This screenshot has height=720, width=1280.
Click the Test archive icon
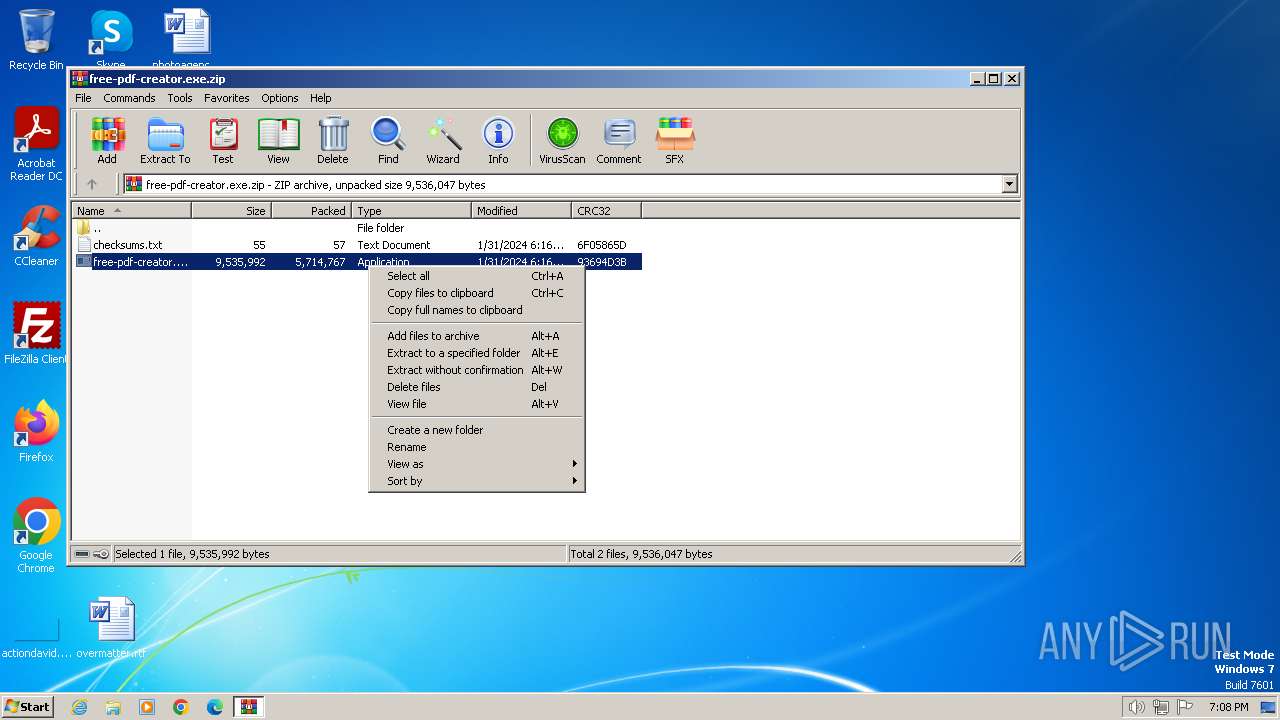[223, 140]
